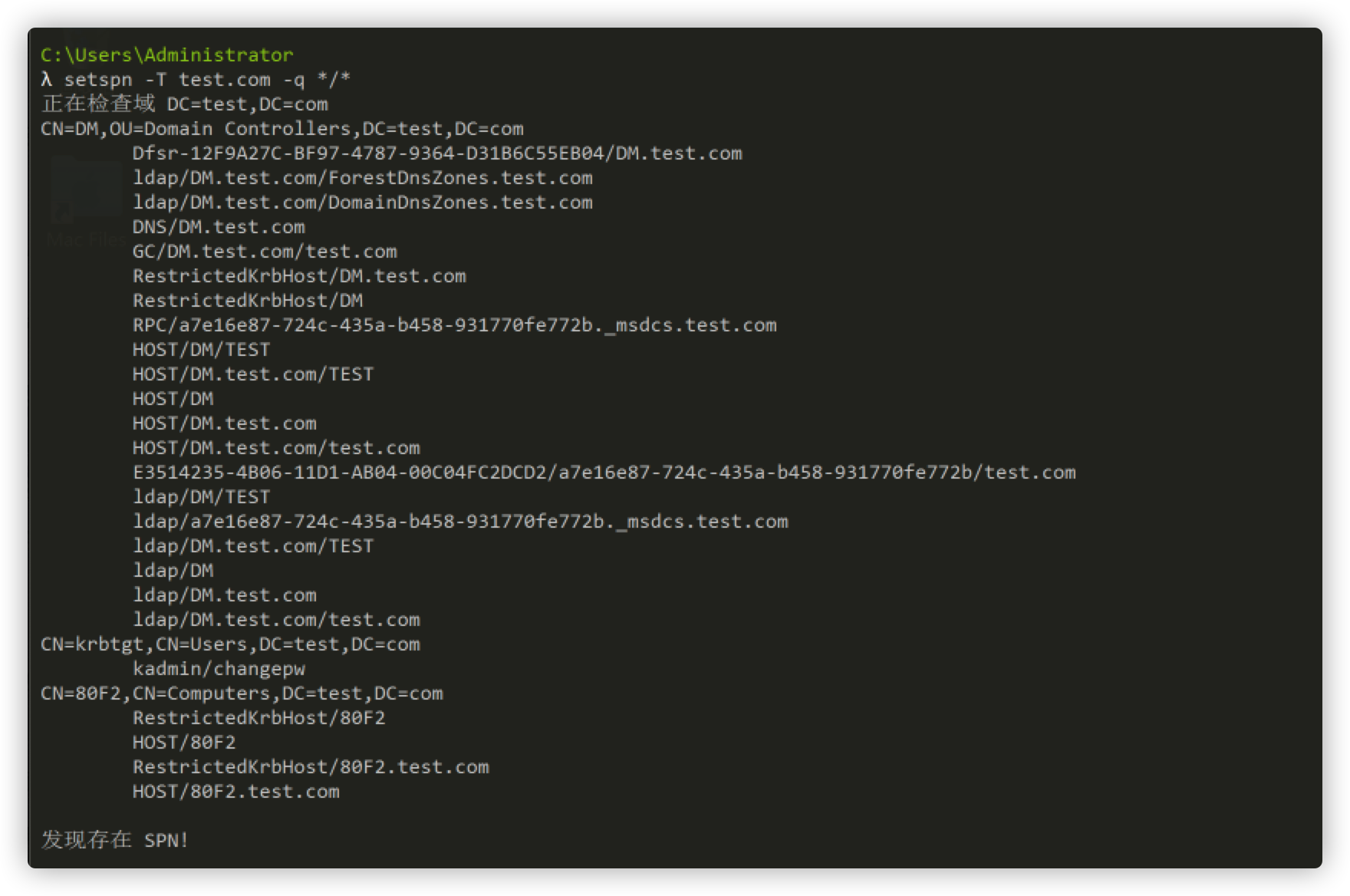Select the HOST/DM/TEST entry

(x=201, y=350)
